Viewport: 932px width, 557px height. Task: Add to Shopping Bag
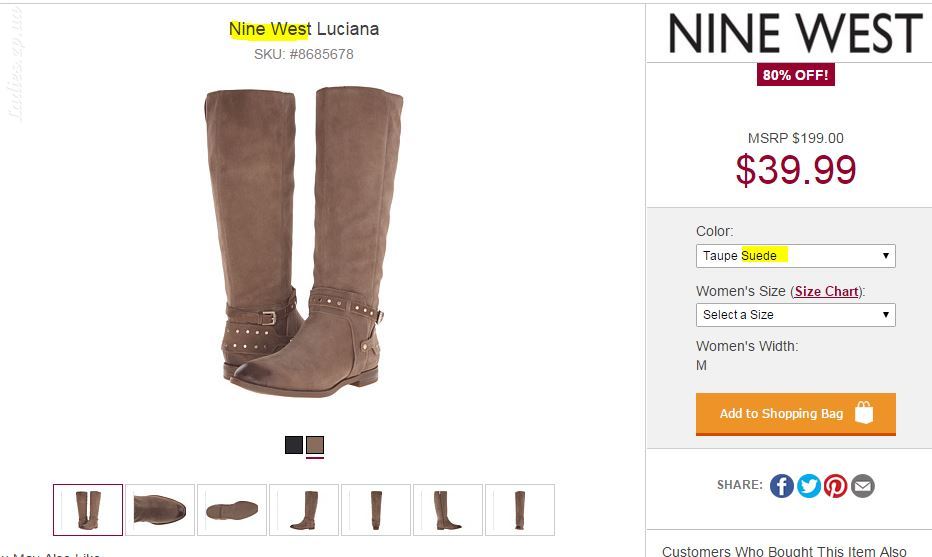[x=795, y=414]
